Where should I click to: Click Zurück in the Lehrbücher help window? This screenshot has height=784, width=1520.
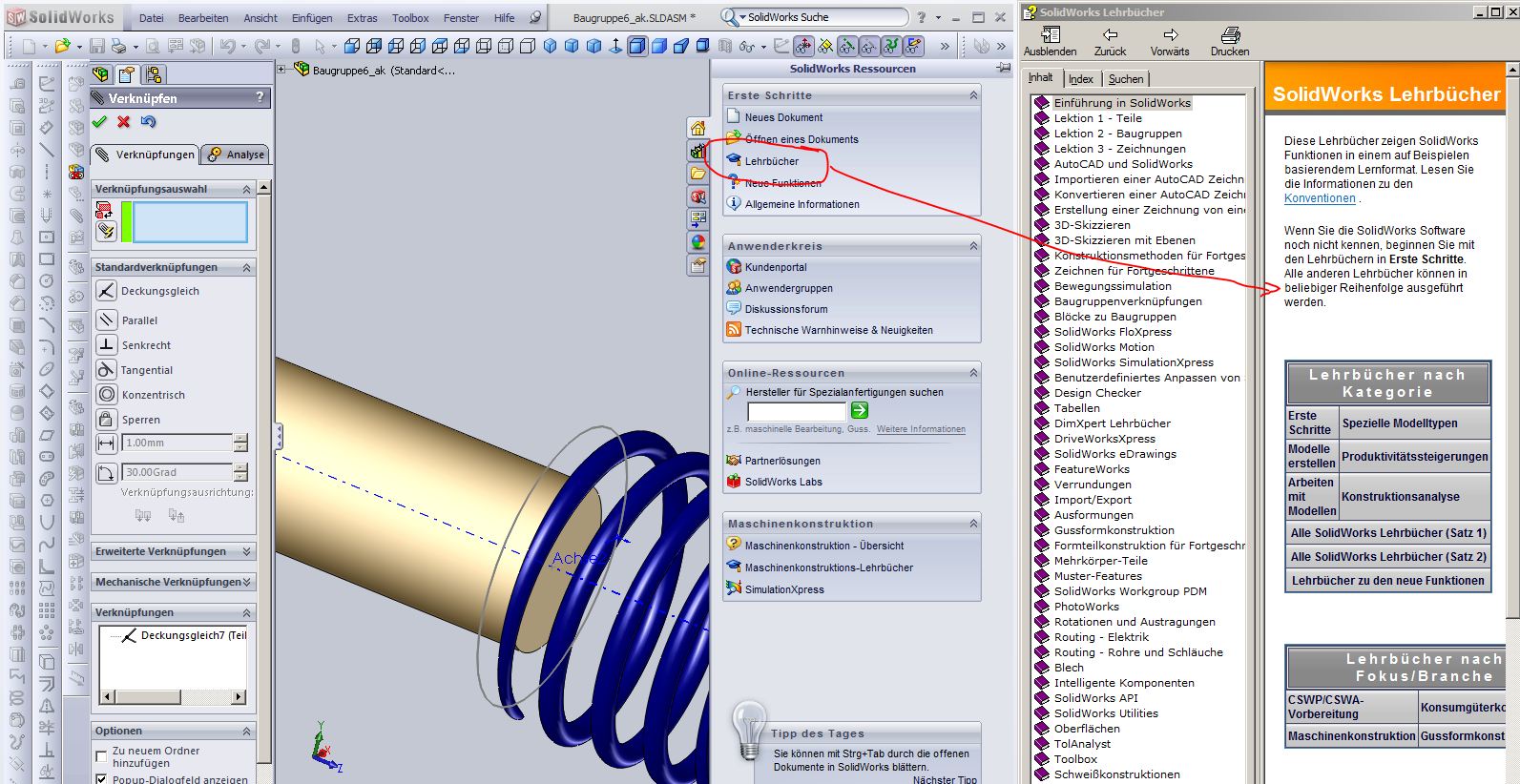1110,42
